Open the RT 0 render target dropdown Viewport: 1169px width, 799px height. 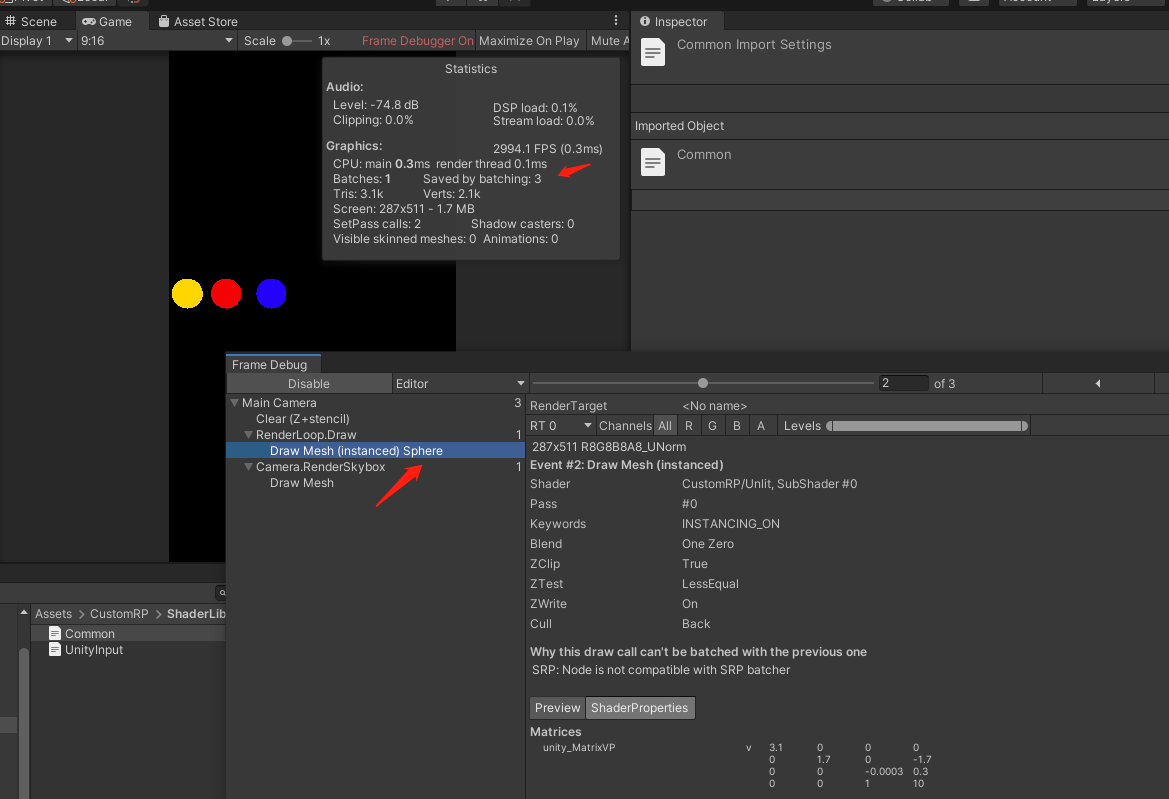click(561, 426)
